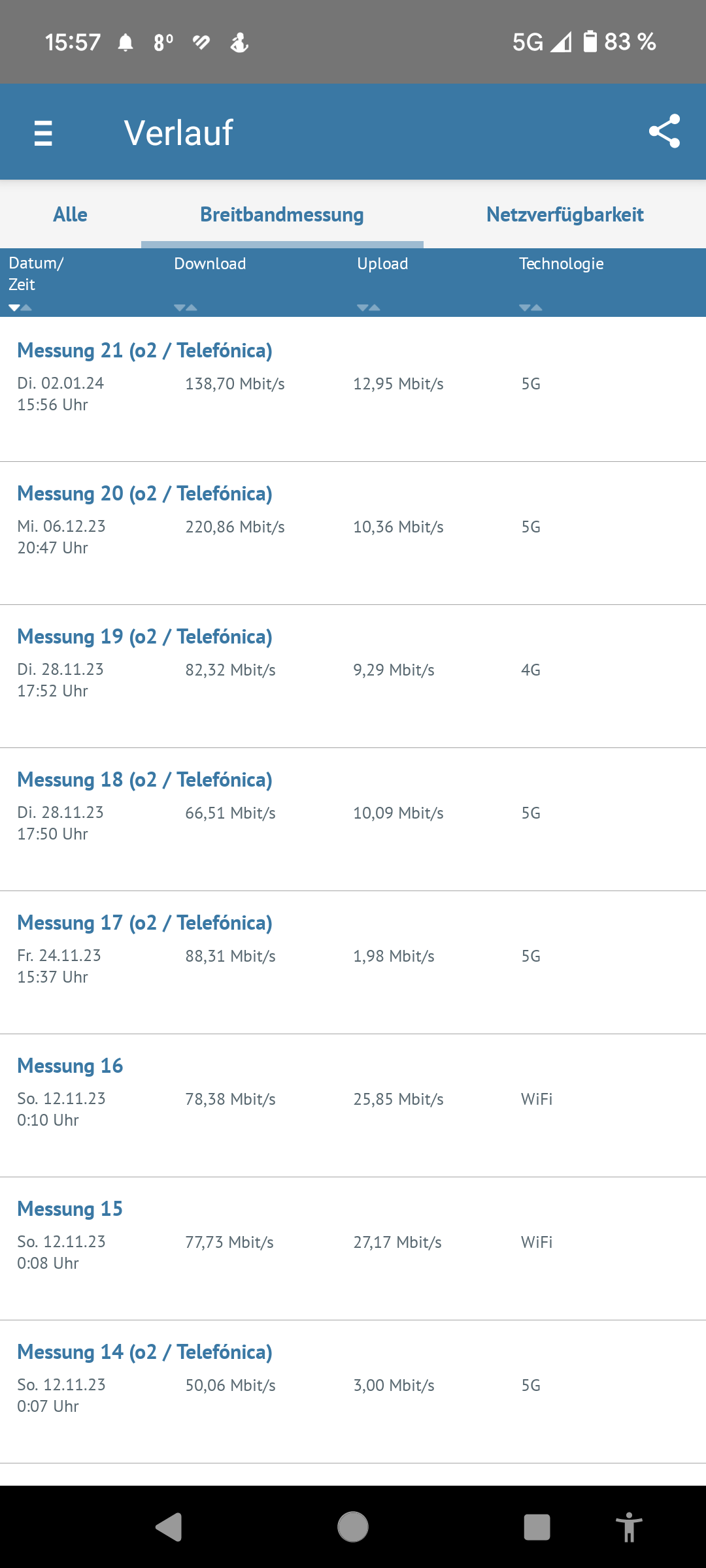Tap the battery status icon

click(590, 41)
